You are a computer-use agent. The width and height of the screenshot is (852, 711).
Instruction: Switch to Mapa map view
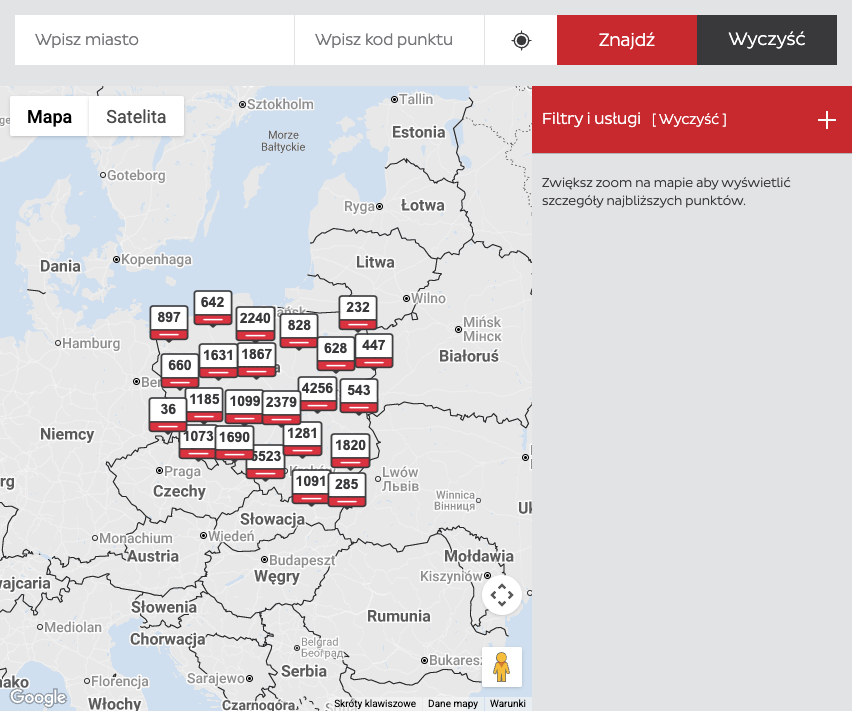coord(49,117)
